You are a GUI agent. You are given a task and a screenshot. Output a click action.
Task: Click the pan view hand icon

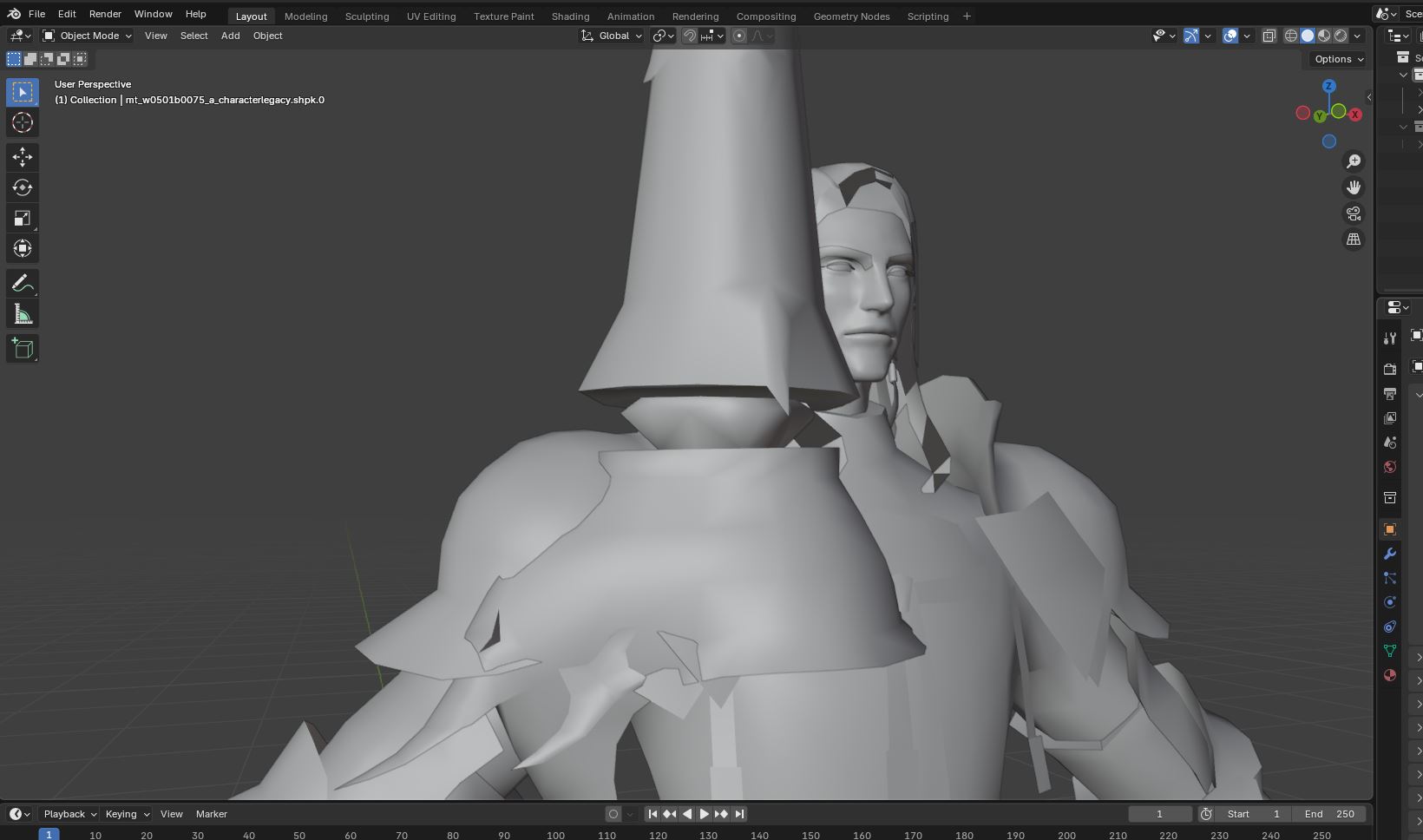1354,187
